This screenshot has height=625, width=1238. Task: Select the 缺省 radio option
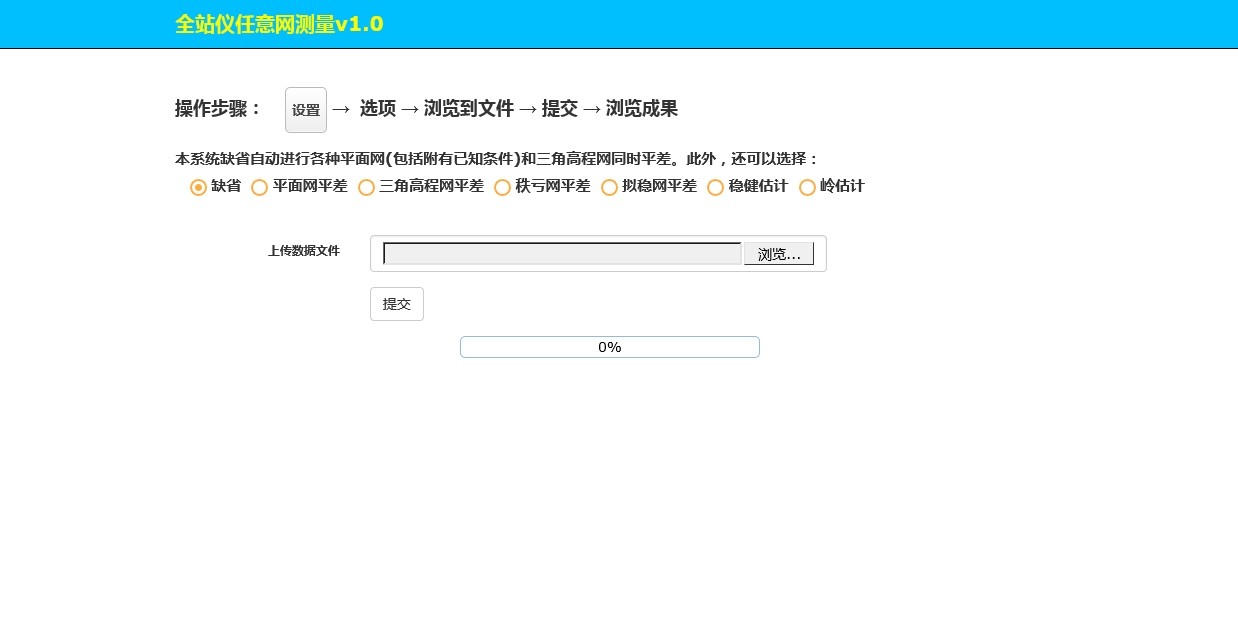[x=198, y=187]
